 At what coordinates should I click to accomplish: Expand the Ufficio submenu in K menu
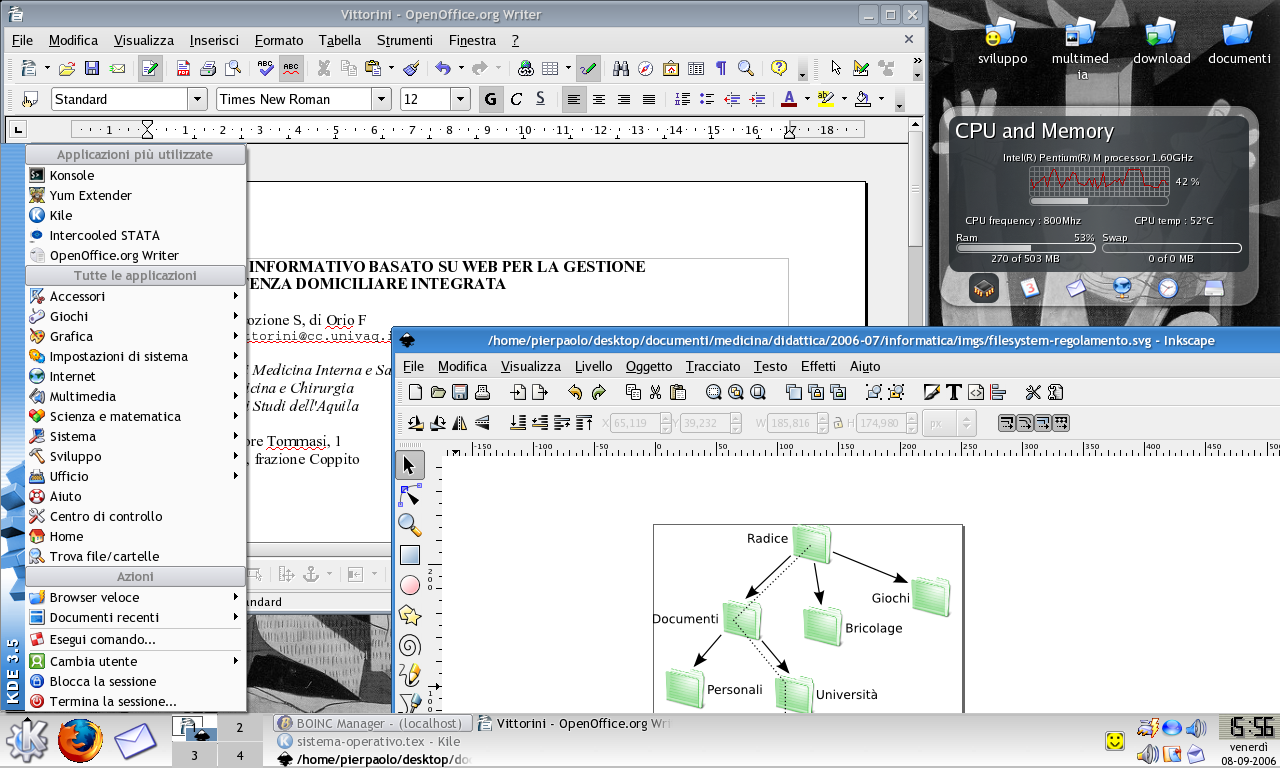pyautogui.click(x=135, y=476)
